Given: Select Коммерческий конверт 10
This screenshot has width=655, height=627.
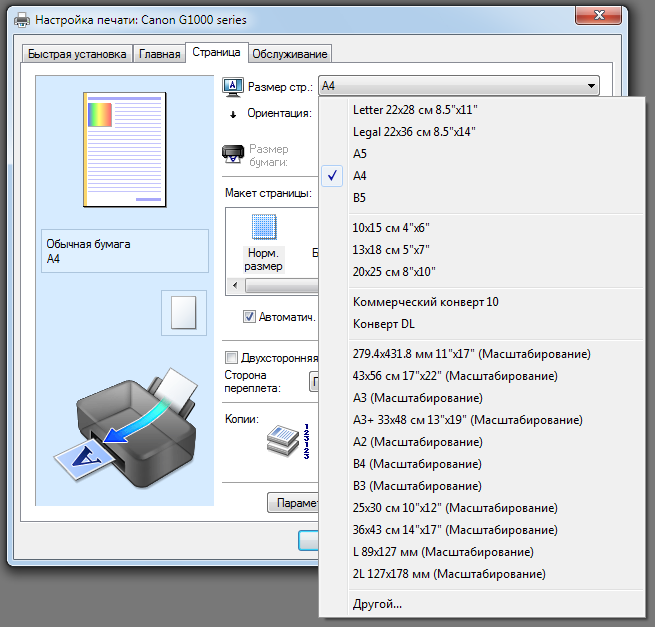Looking at the screenshot, I should 482,302.
